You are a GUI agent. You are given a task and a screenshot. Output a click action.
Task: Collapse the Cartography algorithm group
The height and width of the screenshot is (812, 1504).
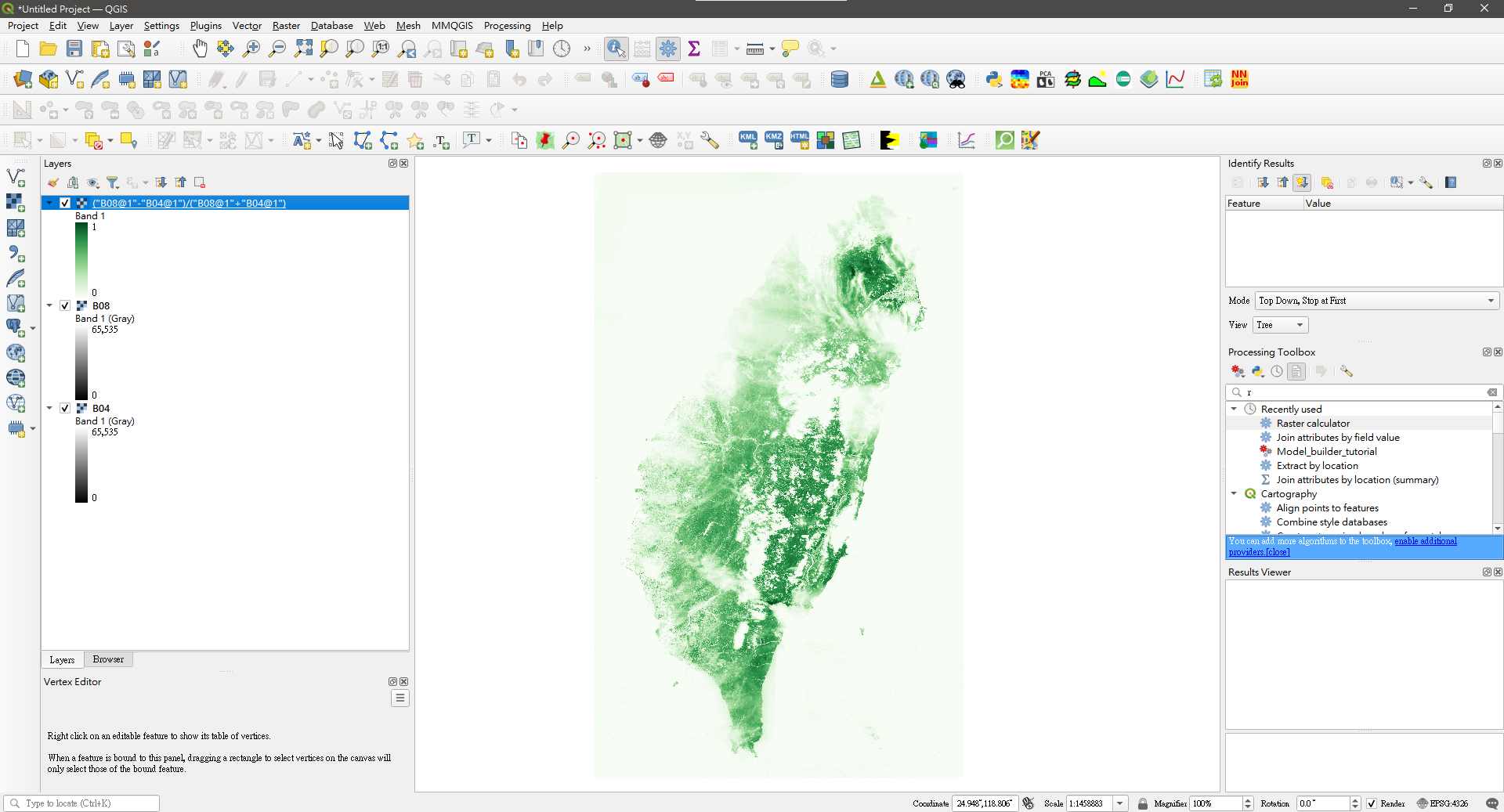coord(1235,493)
